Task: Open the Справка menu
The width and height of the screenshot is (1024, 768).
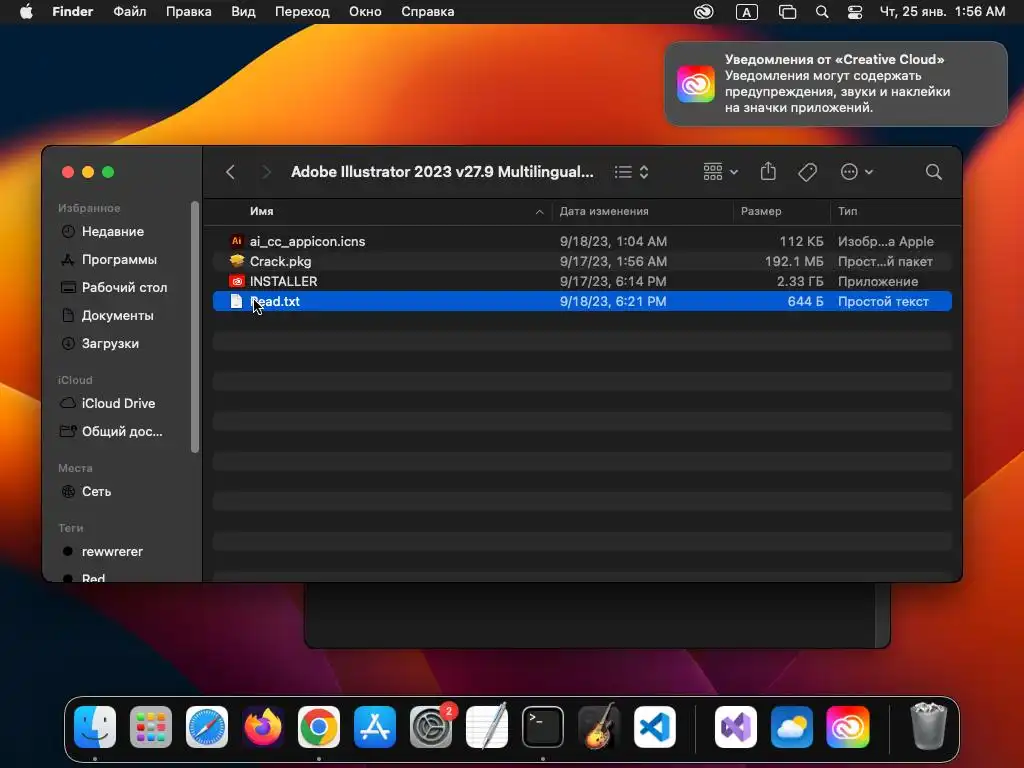Action: point(427,12)
